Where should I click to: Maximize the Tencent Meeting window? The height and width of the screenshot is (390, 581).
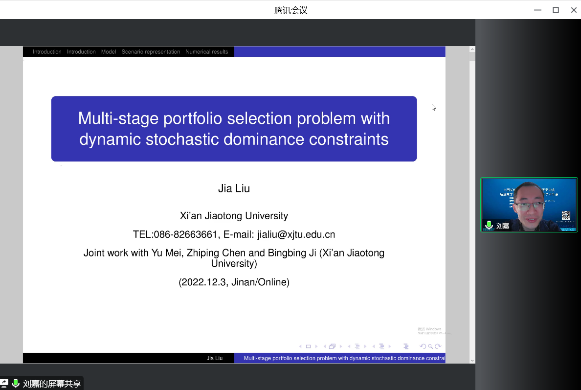click(x=556, y=10)
